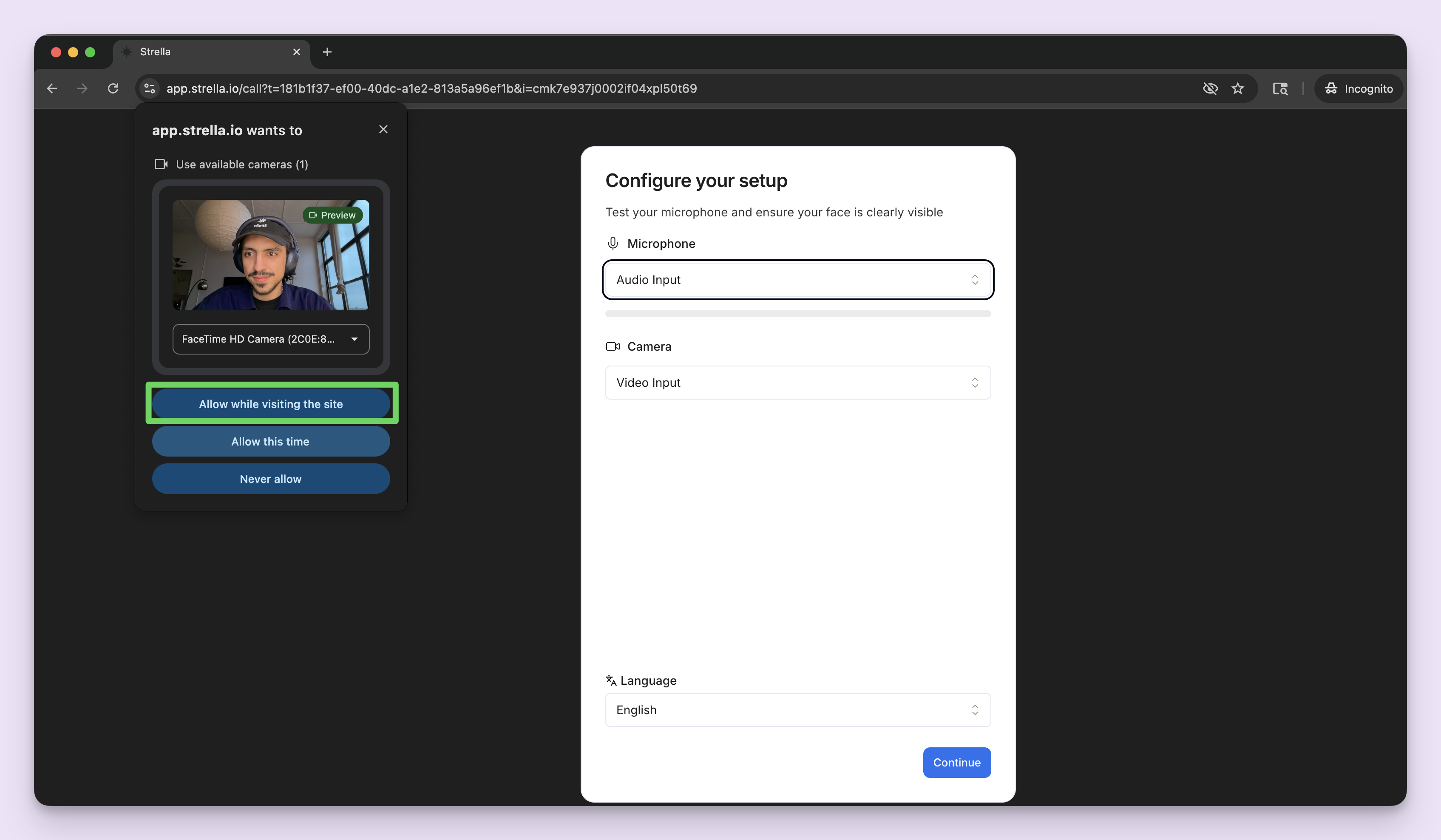Reload the Strella page
Image resolution: width=1441 pixels, height=840 pixels.
click(x=113, y=88)
